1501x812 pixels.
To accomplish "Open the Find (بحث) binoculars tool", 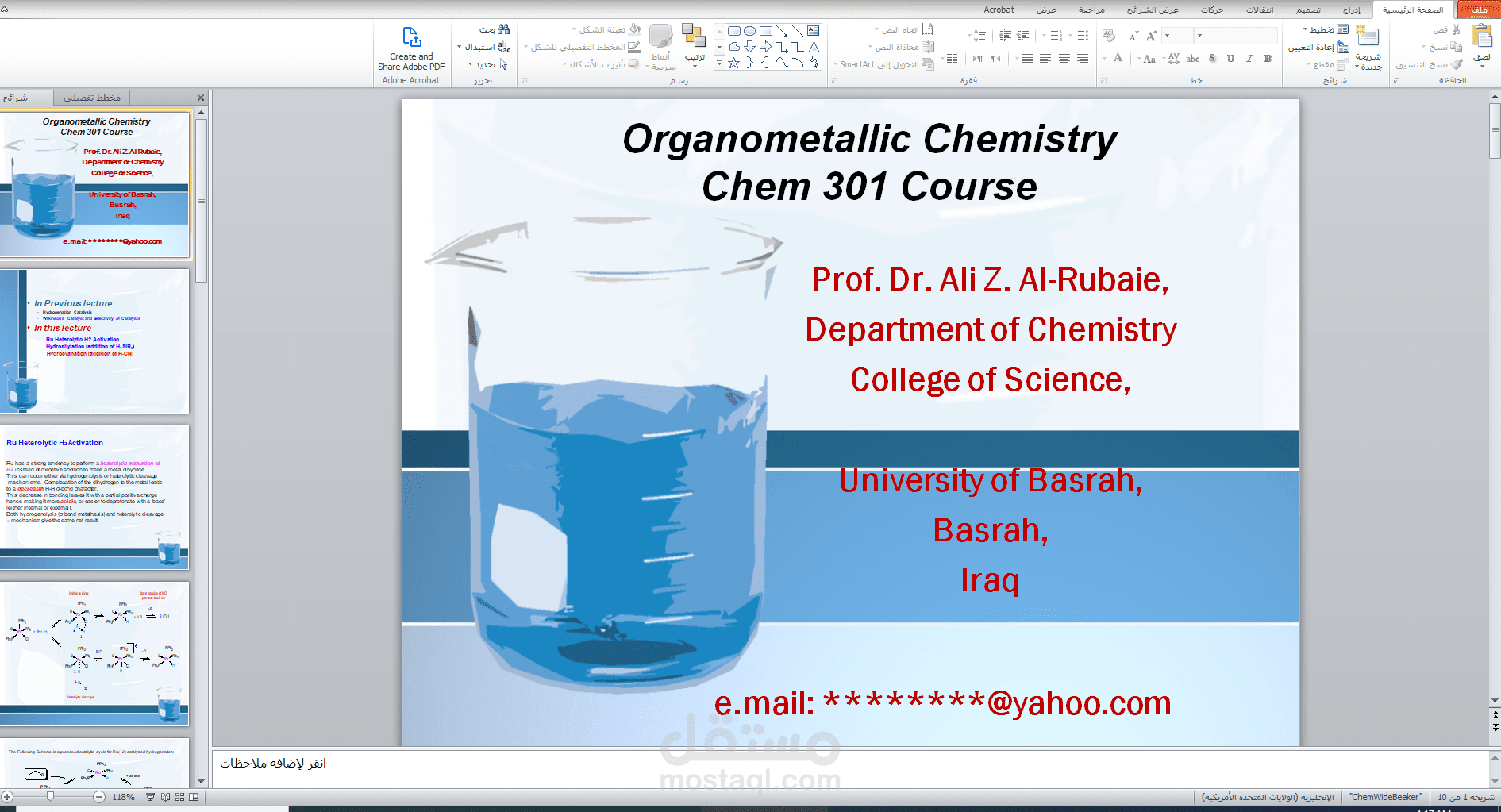I will (504, 29).
